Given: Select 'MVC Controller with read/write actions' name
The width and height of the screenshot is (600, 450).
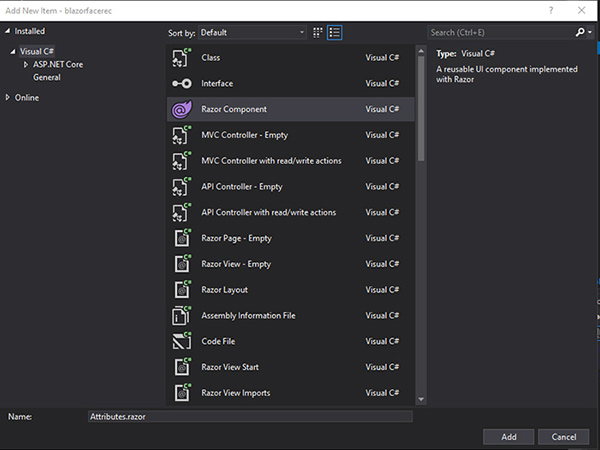Looking at the screenshot, I should pyautogui.click(x=271, y=161).
